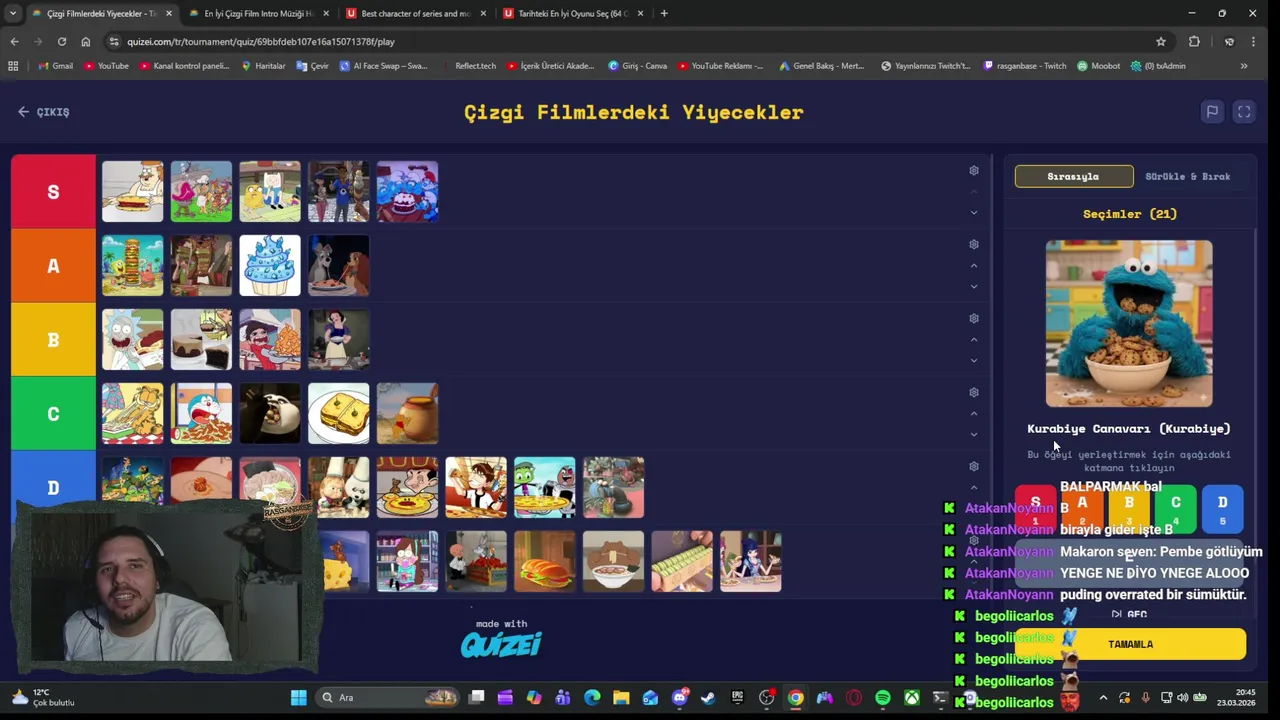The image size is (1280, 720).
Task: Open the apps grid icon in bookmarks bar
Action: point(13,66)
